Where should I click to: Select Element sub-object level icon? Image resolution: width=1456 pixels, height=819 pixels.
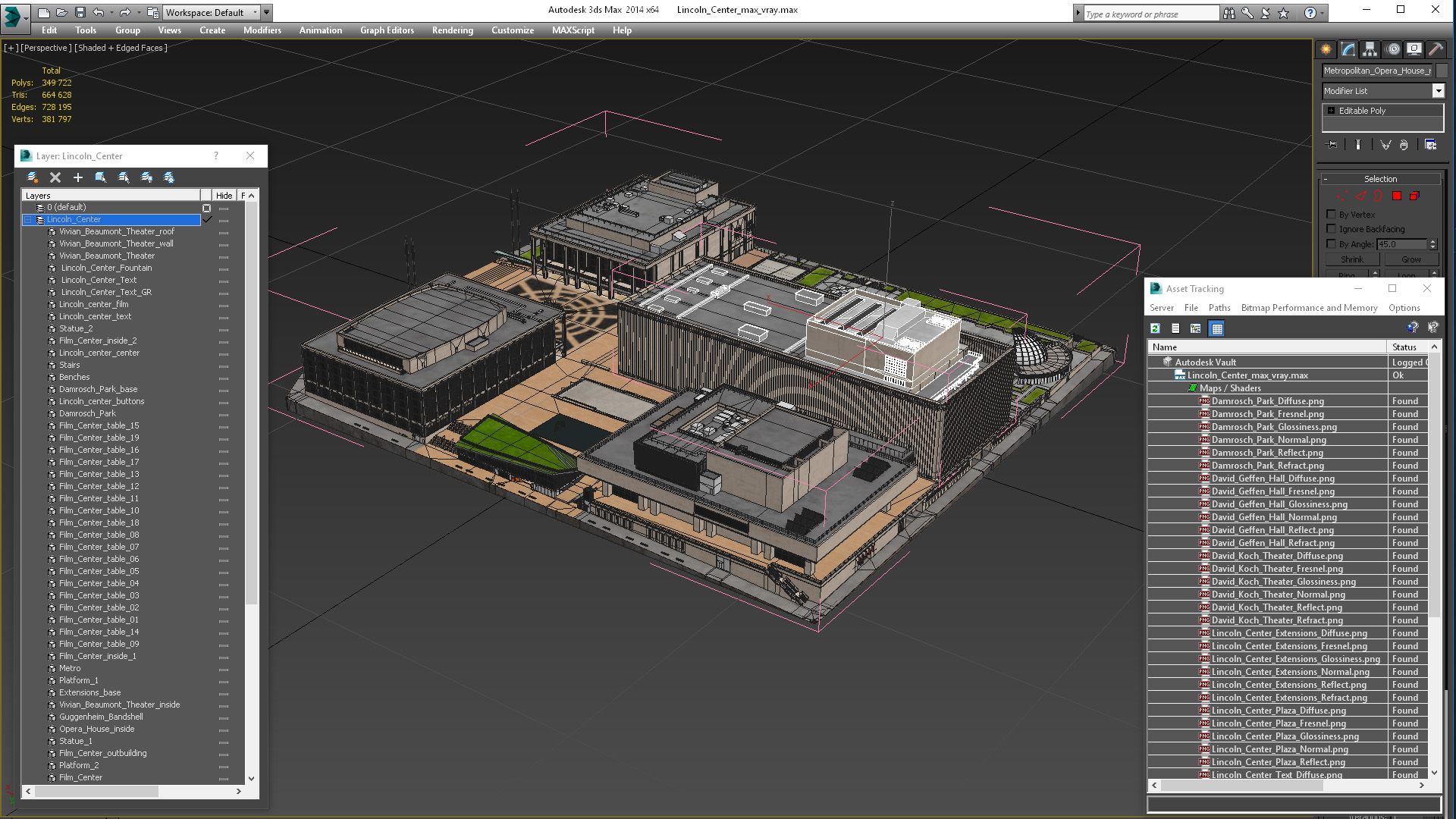pos(1414,196)
